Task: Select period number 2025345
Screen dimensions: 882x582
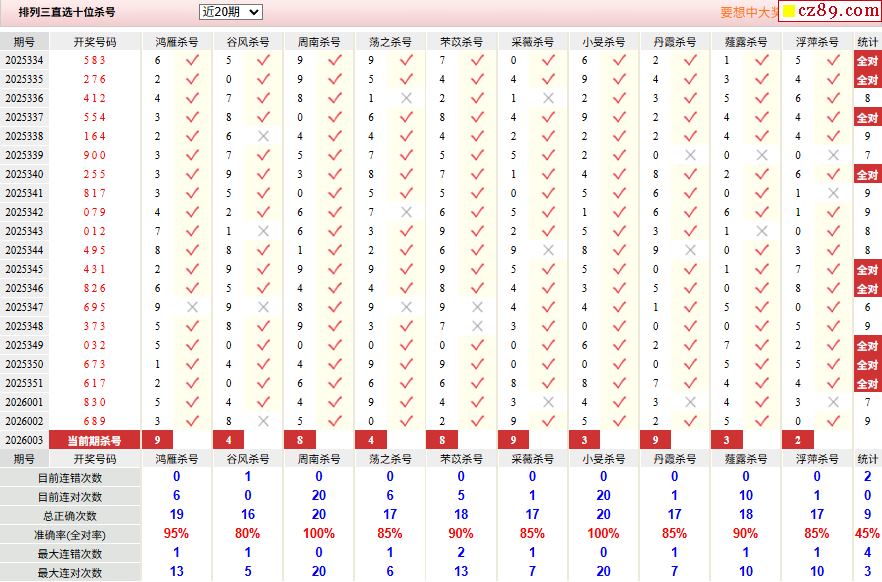Action: (24, 269)
